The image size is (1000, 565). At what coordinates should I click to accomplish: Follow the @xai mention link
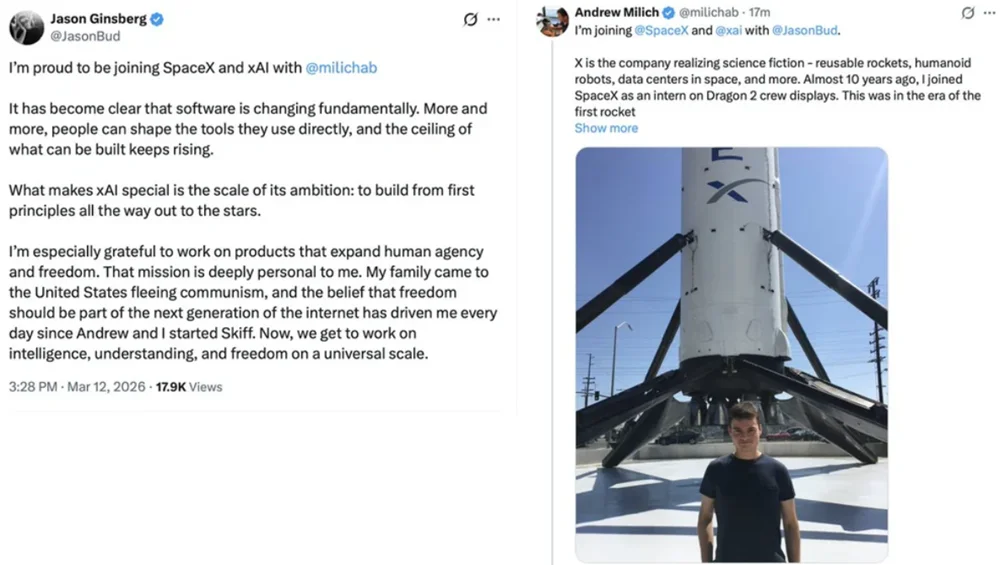click(727, 30)
